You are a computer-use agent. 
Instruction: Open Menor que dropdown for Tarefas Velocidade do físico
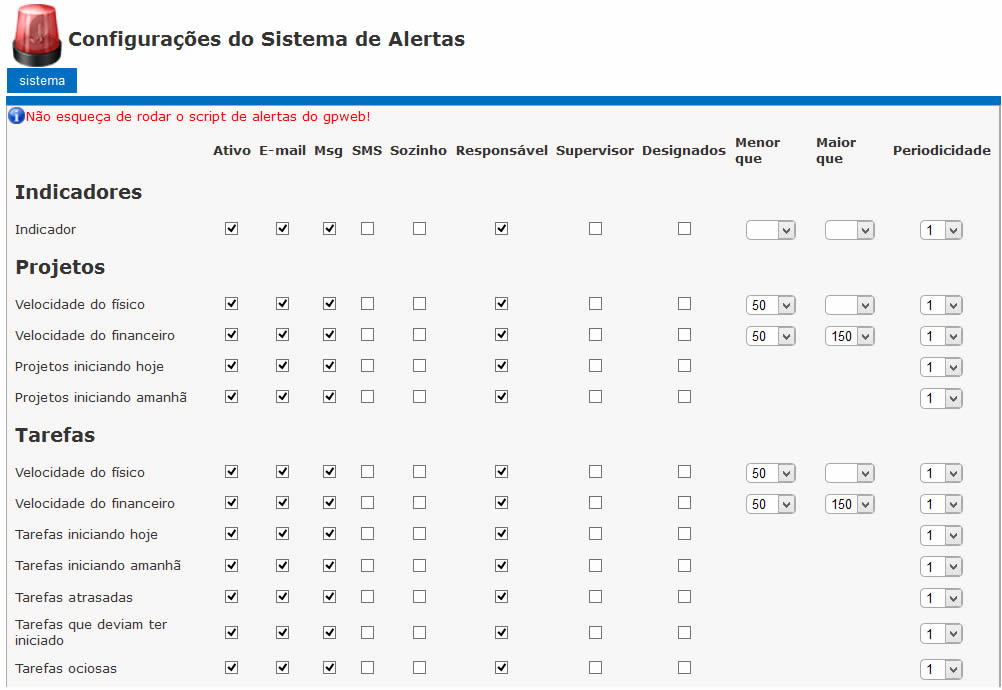[771, 473]
